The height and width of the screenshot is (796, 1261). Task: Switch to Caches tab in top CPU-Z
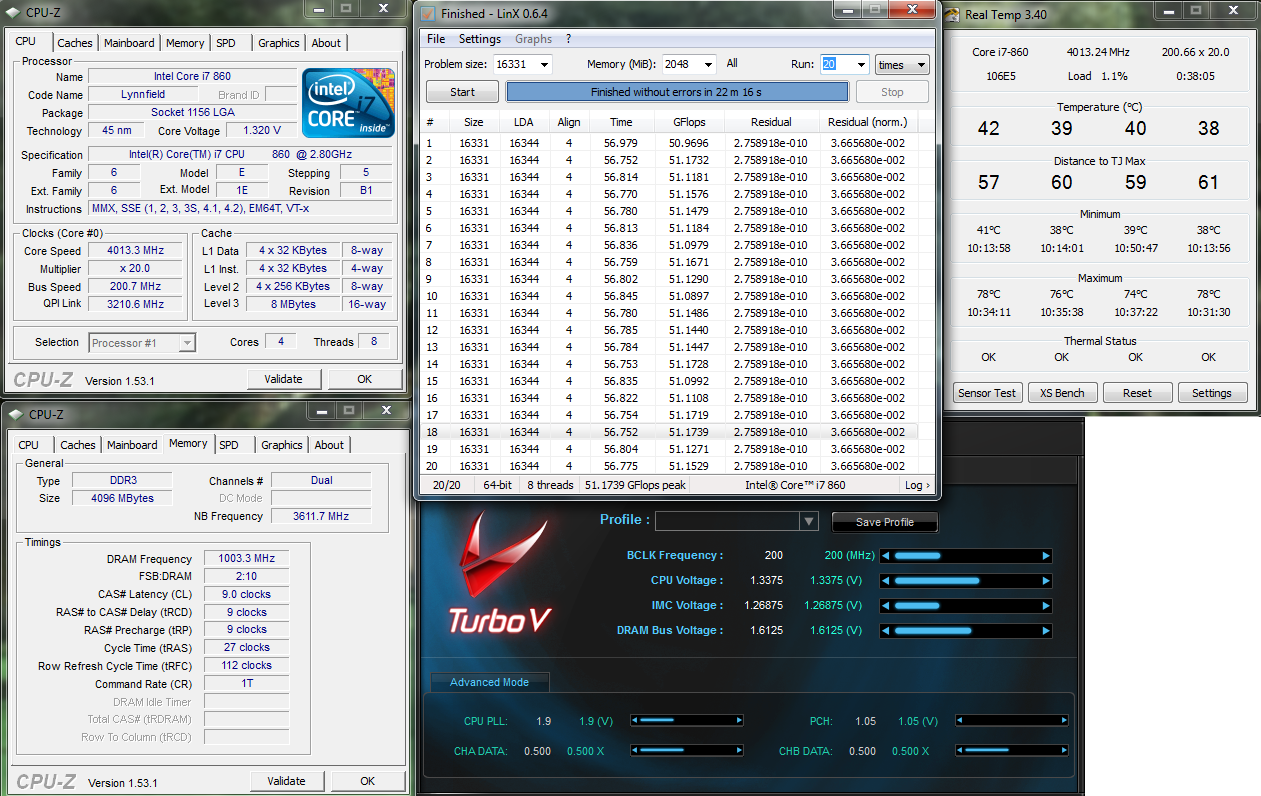point(75,43)
